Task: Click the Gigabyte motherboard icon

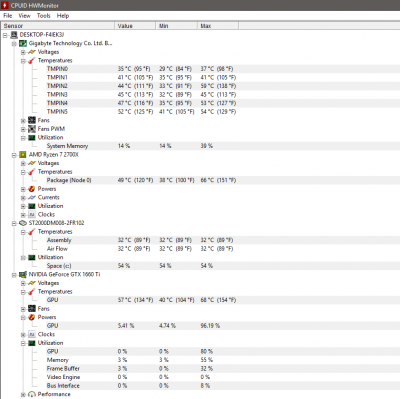Action: [x=23, y=43]
